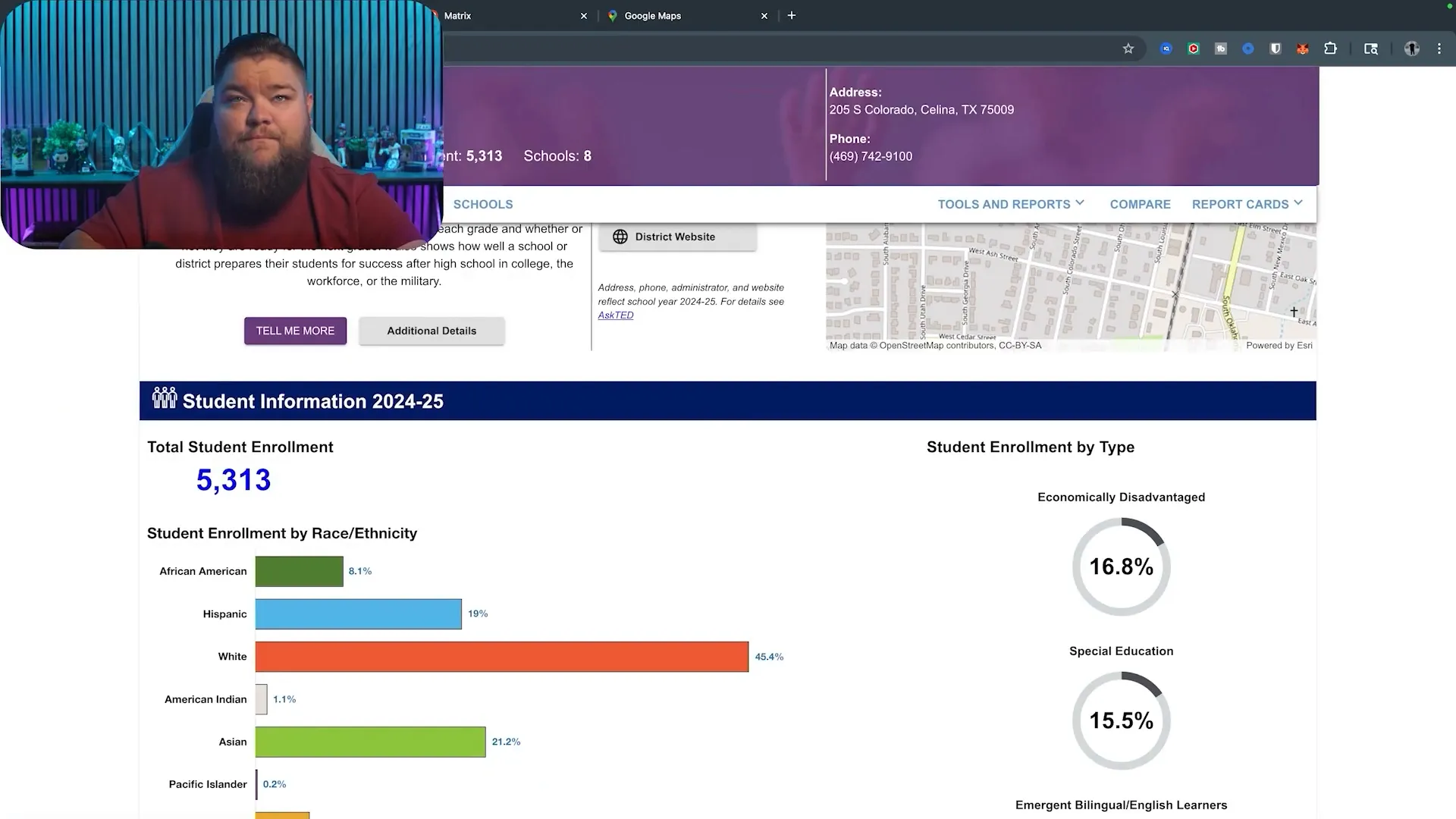Open the tab search side panel icon
1456x819 pixels.
1371,49
